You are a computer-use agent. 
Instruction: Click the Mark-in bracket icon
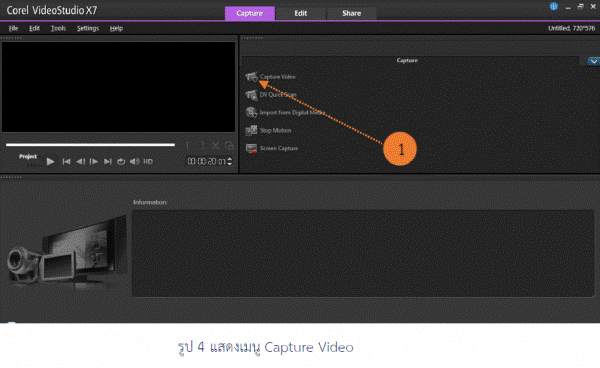tap(188, 146)
